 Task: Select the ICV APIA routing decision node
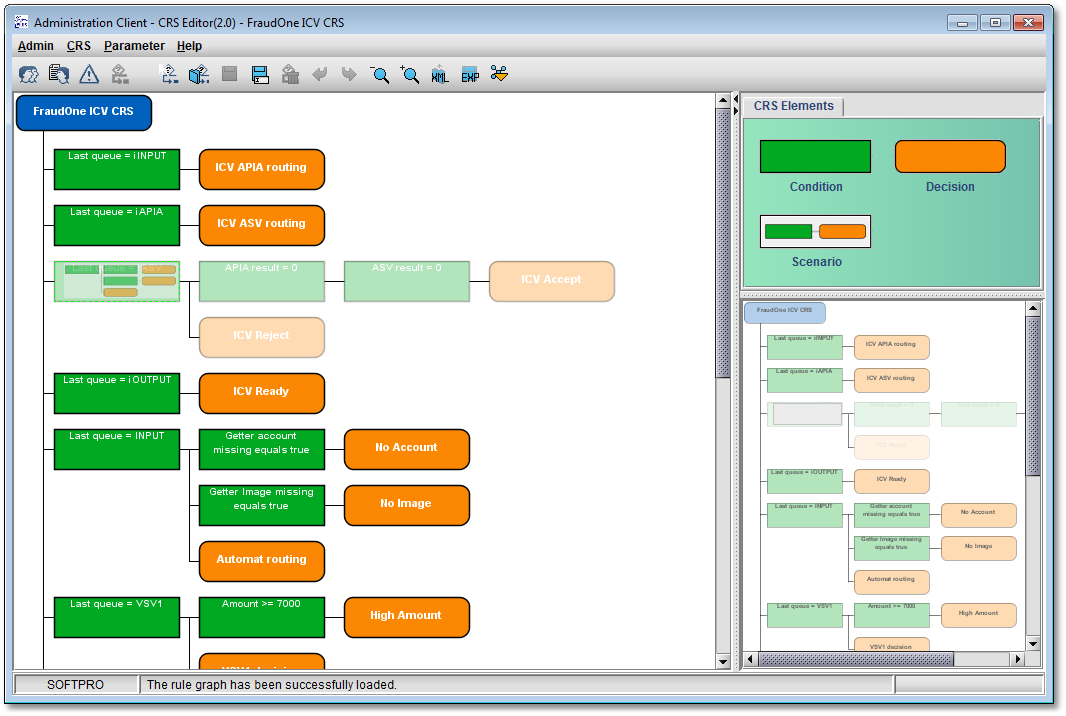262,169
